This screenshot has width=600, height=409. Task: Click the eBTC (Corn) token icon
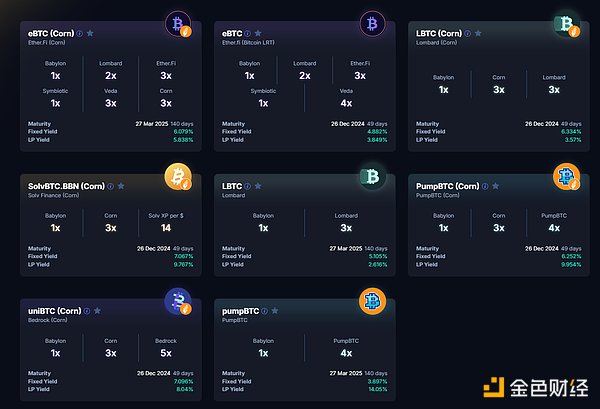(x=177, y=22)
